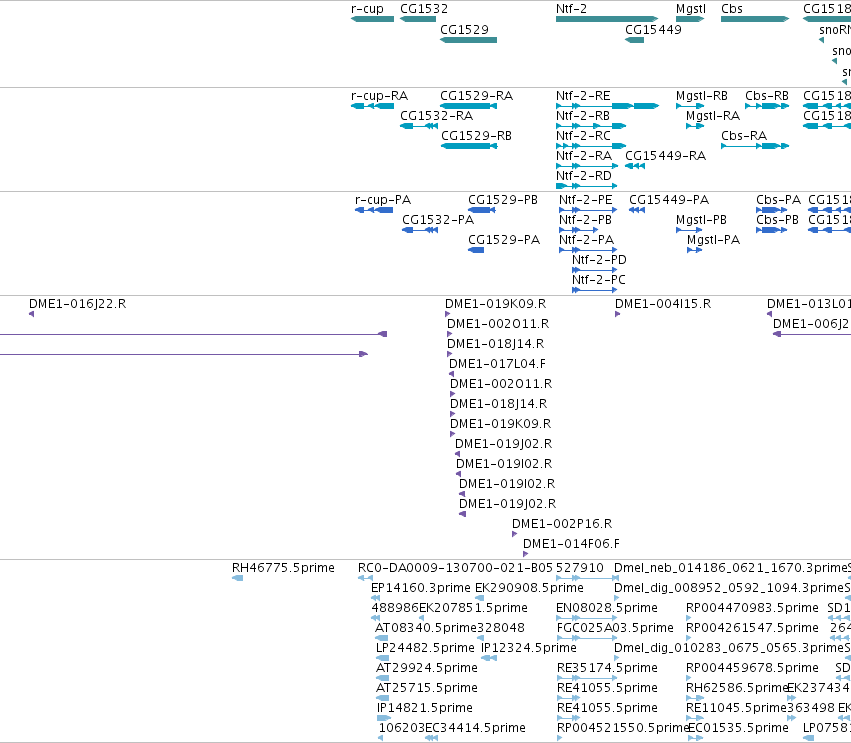Click transcript Mgstl-RA
Image resolution: width=851 pixels, height=743 pixels.
(x=695, y=126)
